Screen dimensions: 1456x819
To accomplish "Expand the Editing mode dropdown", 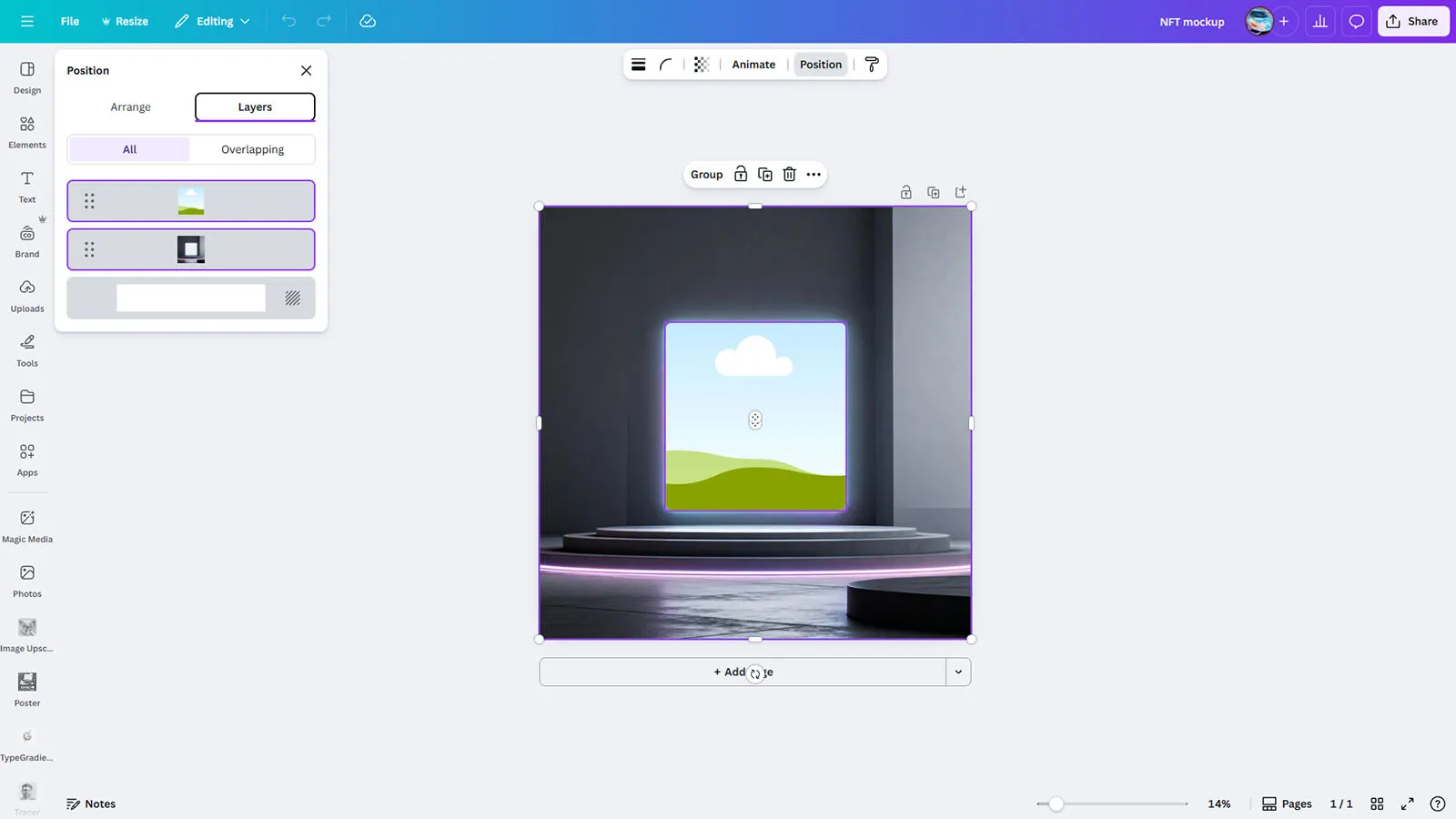I will (213, 21).
